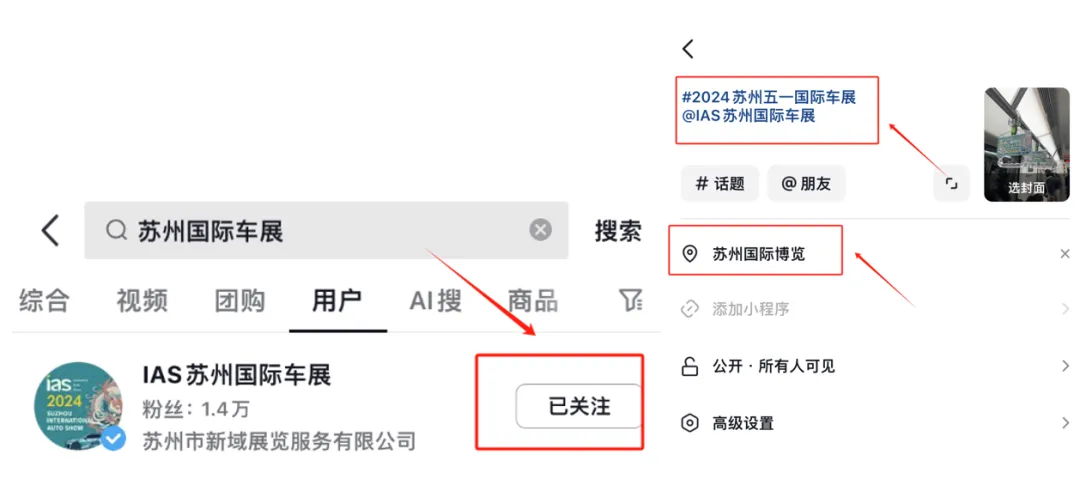Image resolution: width=1080 pixels, height=497 pixels.
Task: Tap the IAS 2024 profile avatar
Action: click(x=79, y=406)
